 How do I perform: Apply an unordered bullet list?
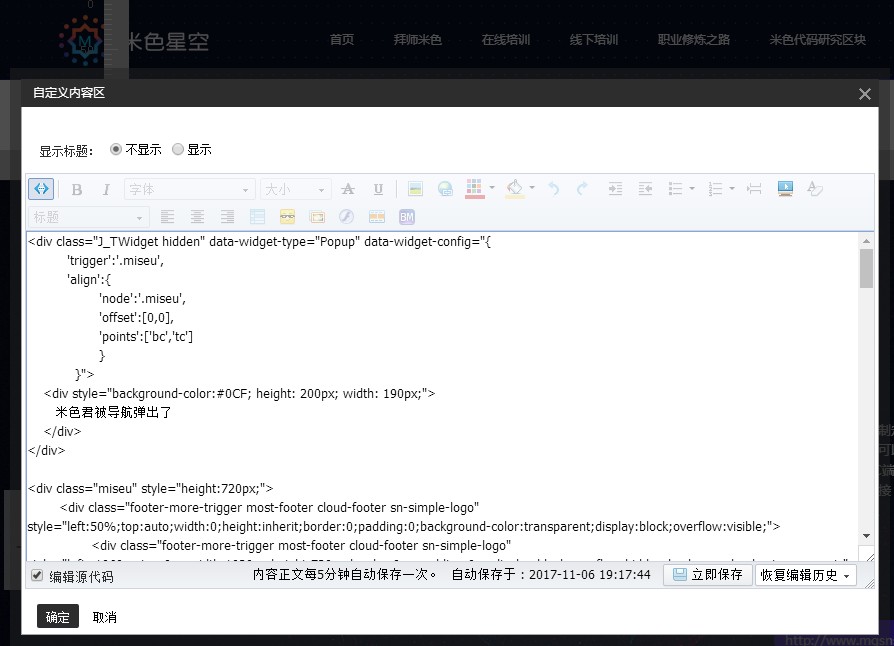coord(678,189)
